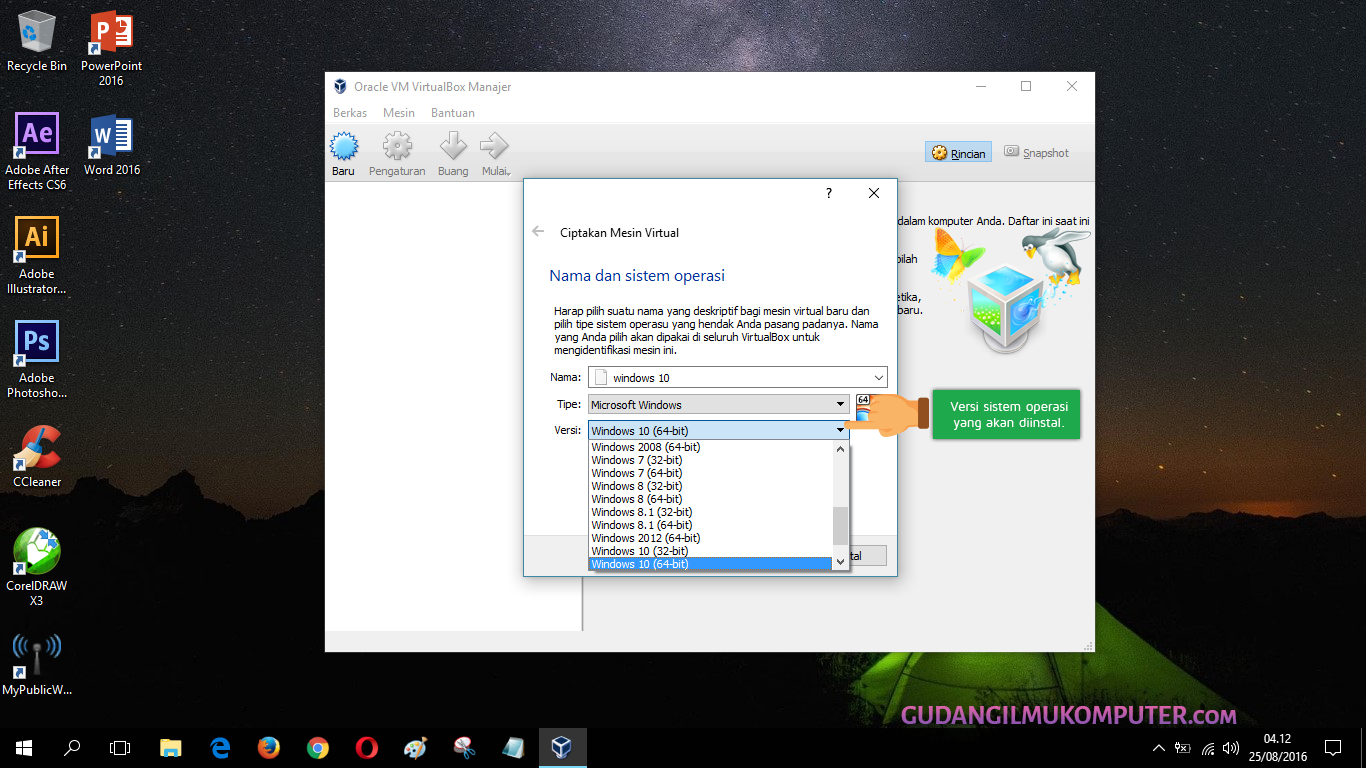Open Pengaturan (Settings) in the toolbar

(397, 155)
